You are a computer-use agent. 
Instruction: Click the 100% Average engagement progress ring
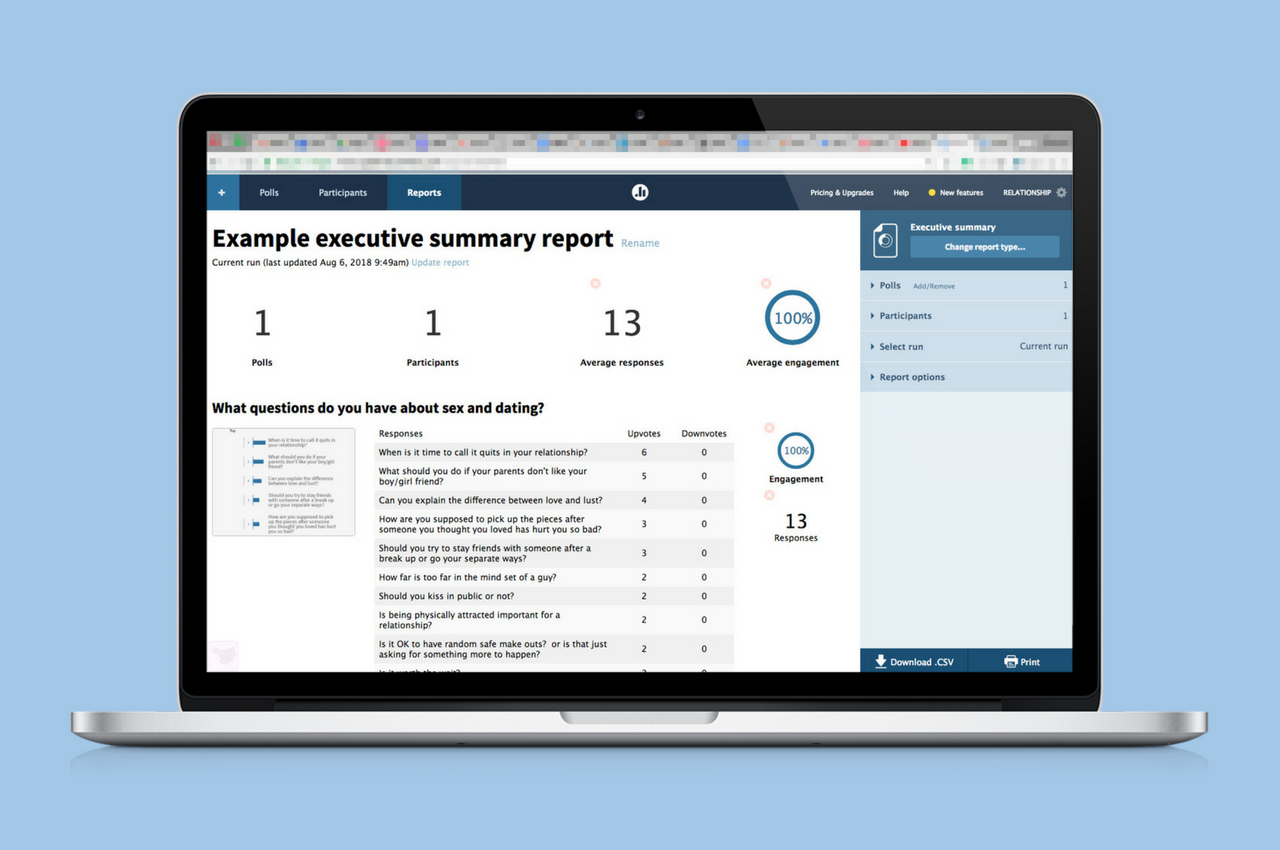click(792, 317)
